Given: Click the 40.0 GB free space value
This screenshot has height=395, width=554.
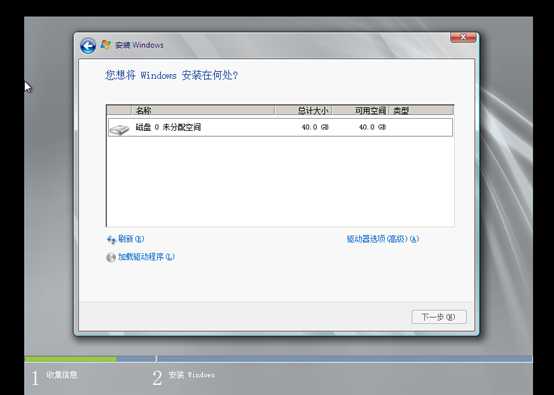Looking at the screenshot, I should pyautogui.click(x=372, y=127).
